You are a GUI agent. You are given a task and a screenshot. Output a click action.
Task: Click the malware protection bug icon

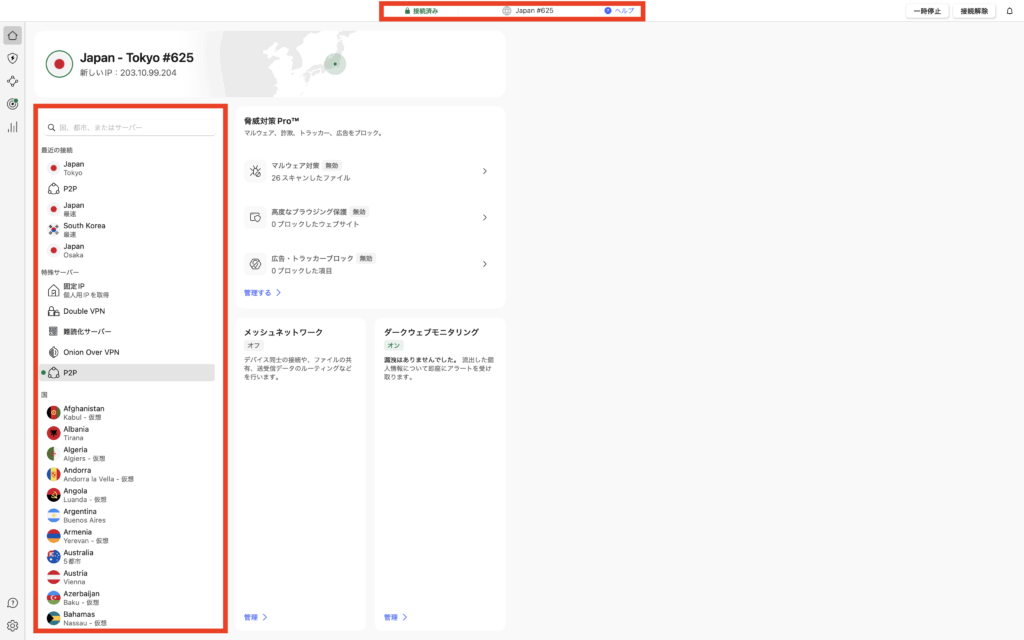255,171
